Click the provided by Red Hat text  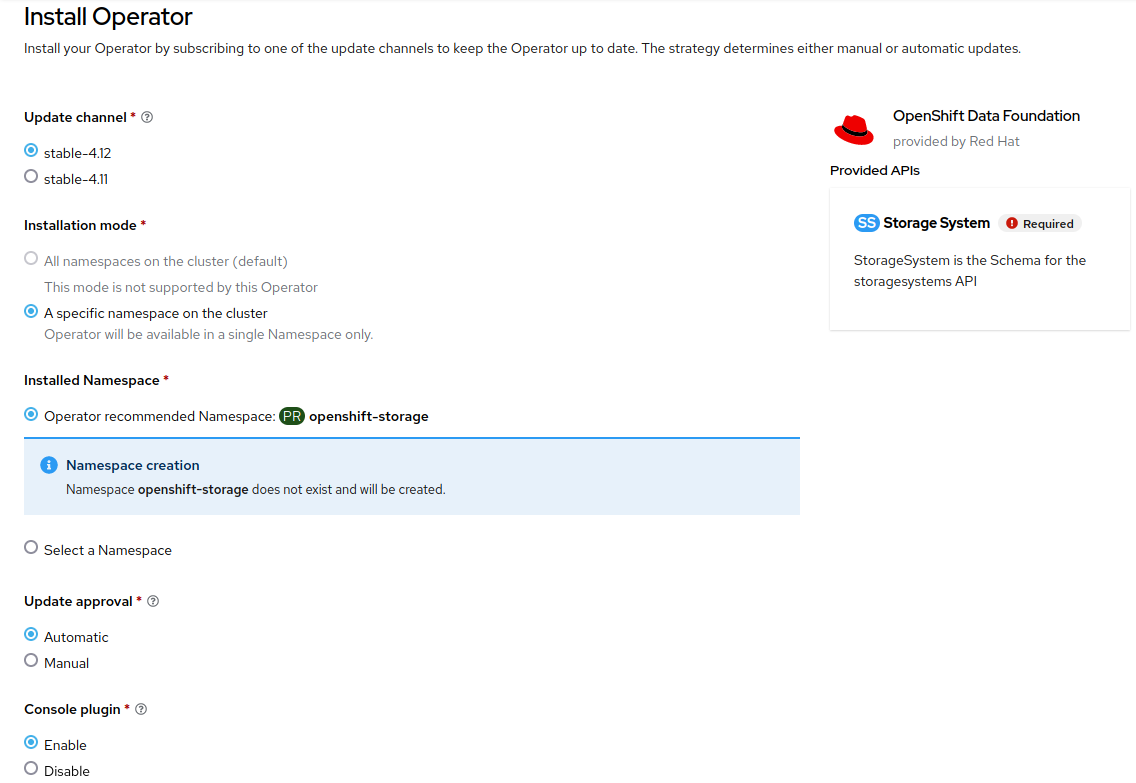click(956, 141)
